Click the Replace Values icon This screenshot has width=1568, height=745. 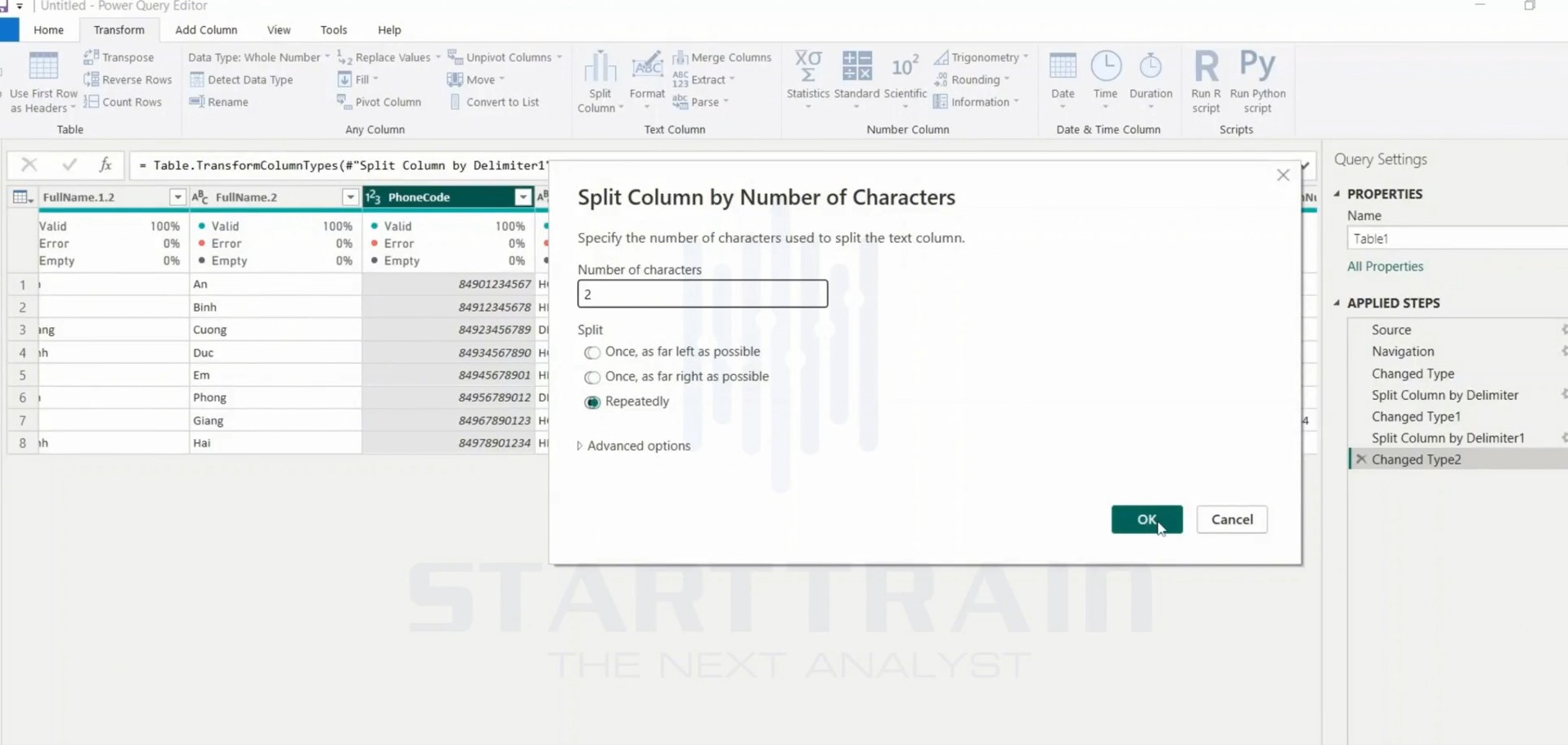click(344, 57)
